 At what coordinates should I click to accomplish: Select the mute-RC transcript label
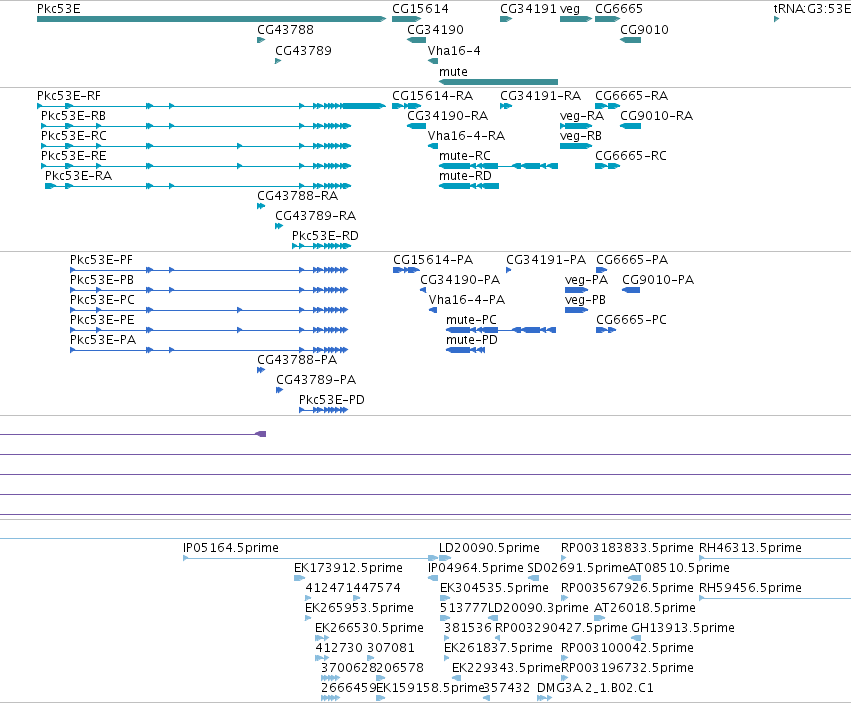tap(465, 156)
